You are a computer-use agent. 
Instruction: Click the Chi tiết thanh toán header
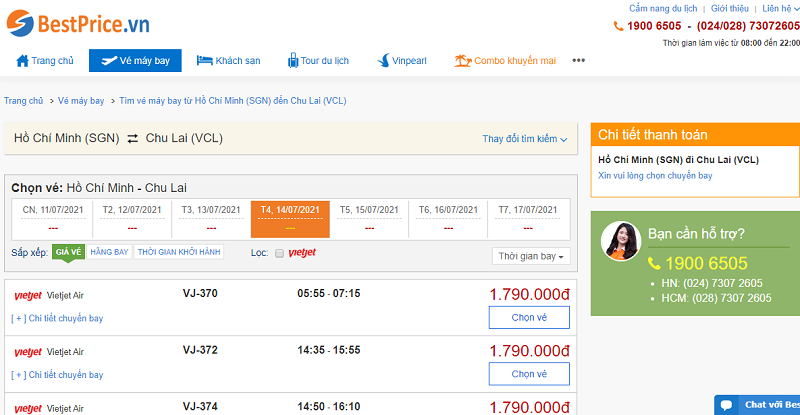[695, 135]
